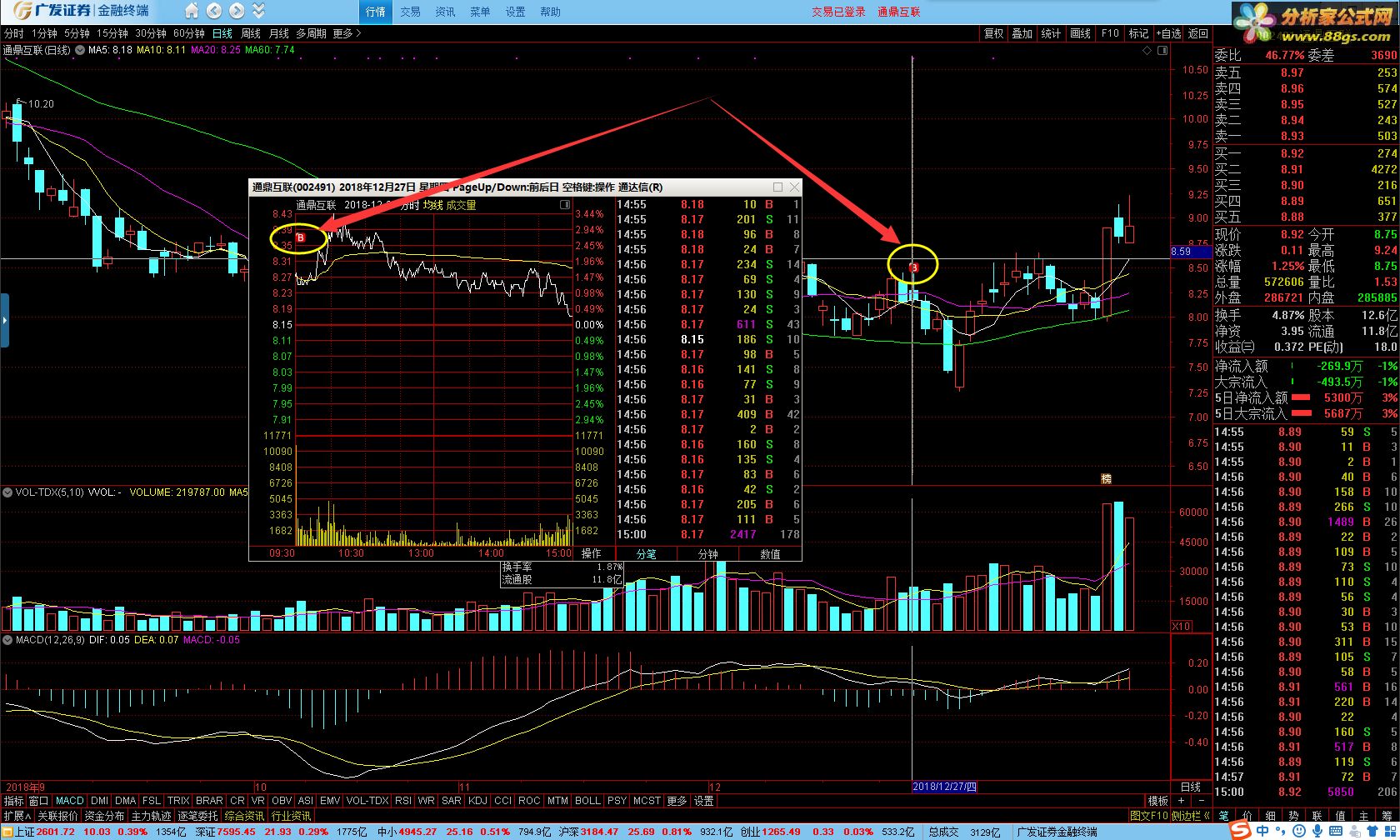The width and height of the screenshot is (1400, 840).
Task: Switch to the 1分钟 period
Action: (44, 33)
